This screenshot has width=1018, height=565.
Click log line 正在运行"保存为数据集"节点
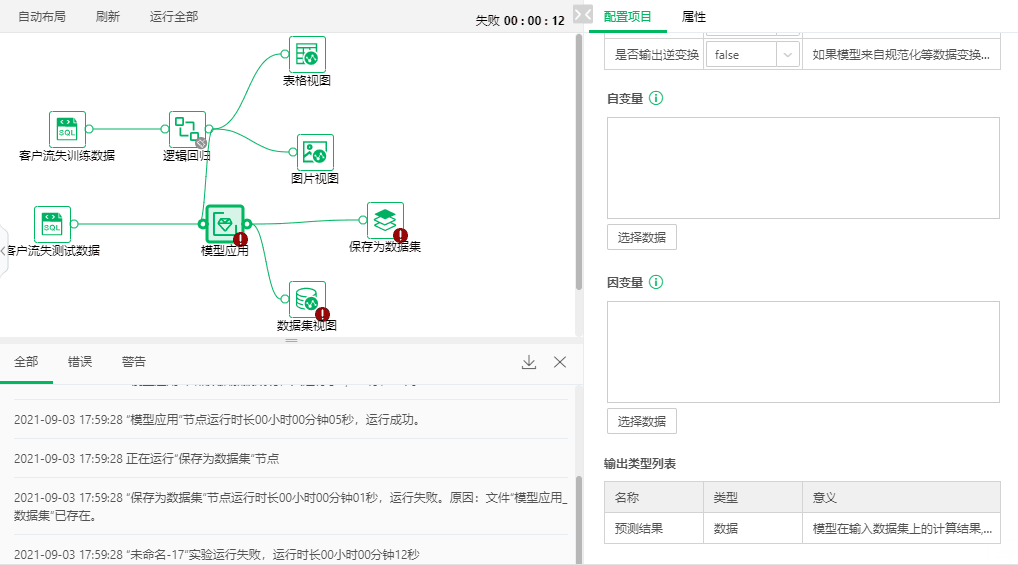[147, 458]
